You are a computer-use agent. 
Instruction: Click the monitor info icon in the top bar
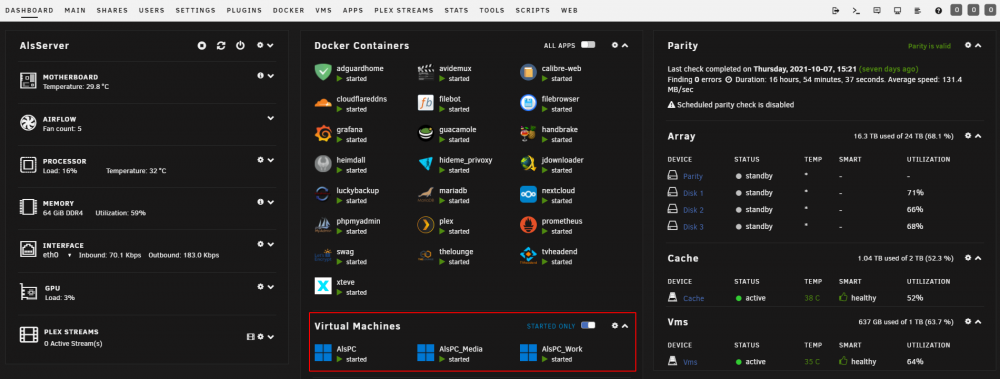pos(897,10)
